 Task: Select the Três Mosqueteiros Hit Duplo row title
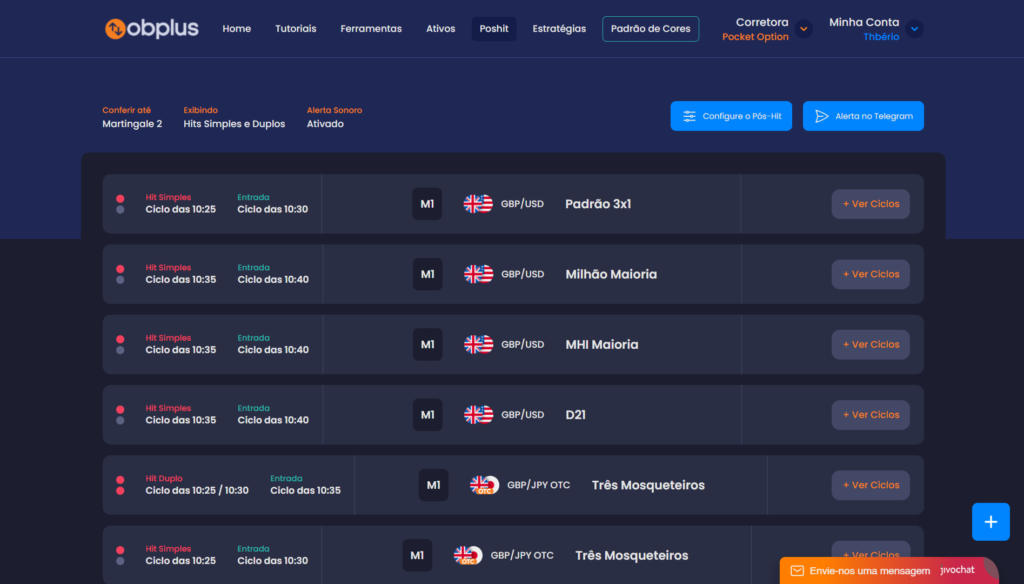click(648, 485)
